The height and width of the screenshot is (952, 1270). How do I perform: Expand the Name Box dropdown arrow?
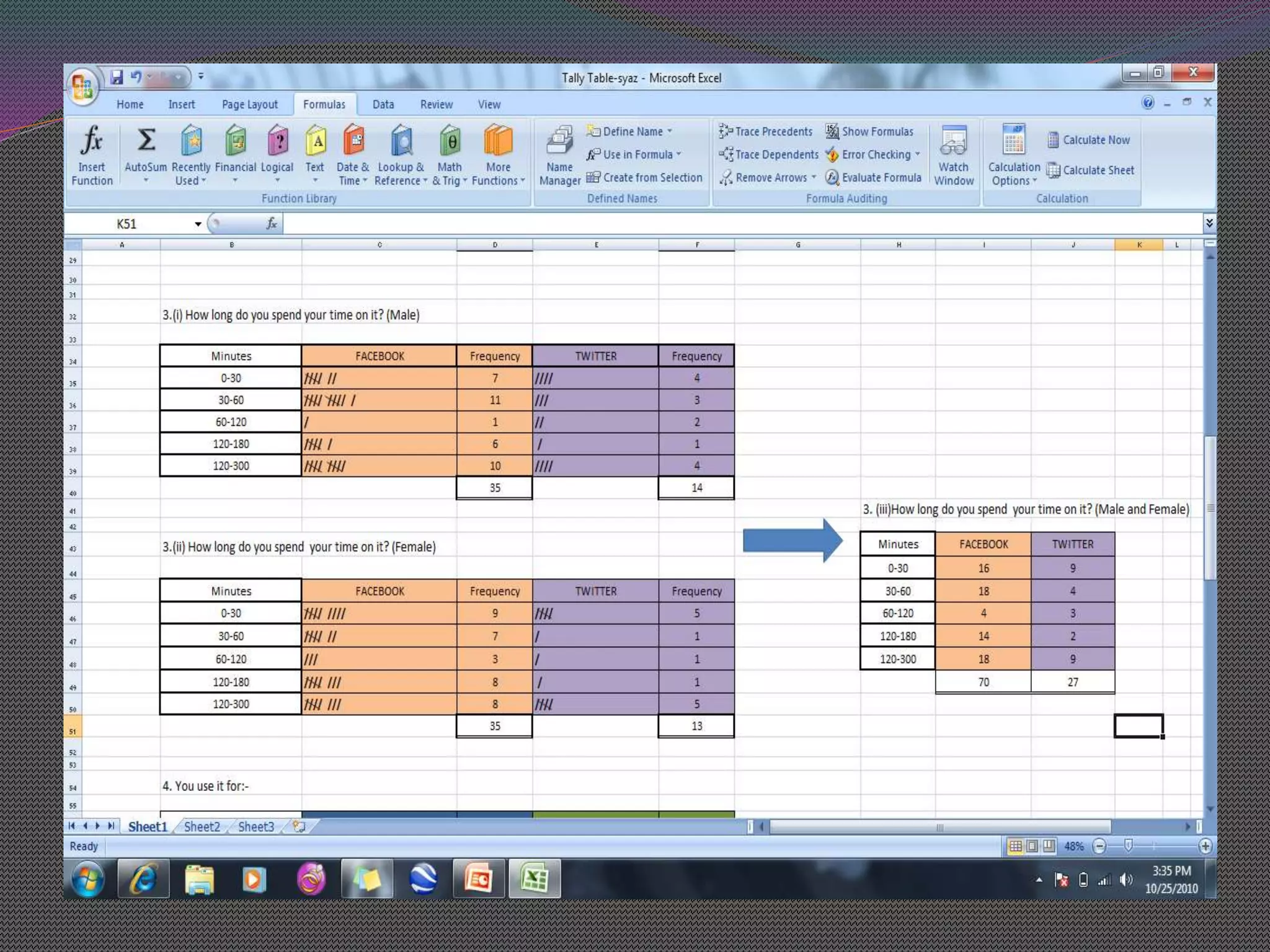(198, 224)
